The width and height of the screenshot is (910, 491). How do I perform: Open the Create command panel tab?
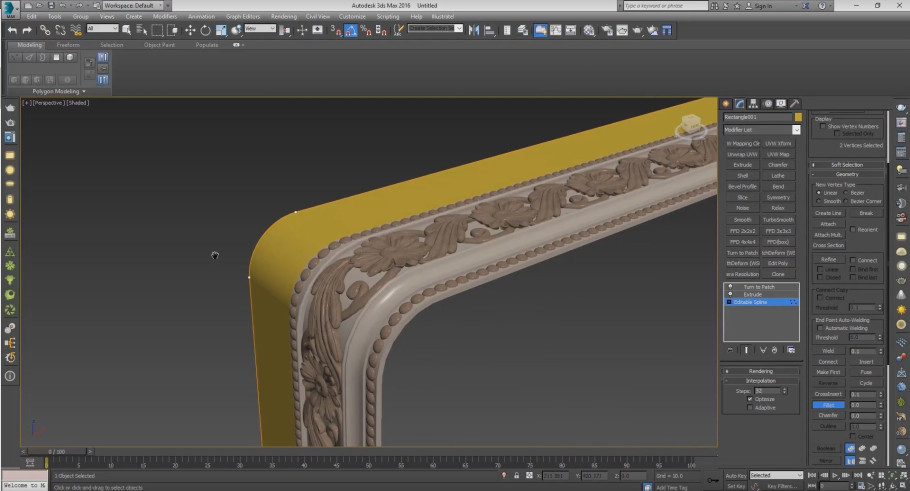coord(726,103)
